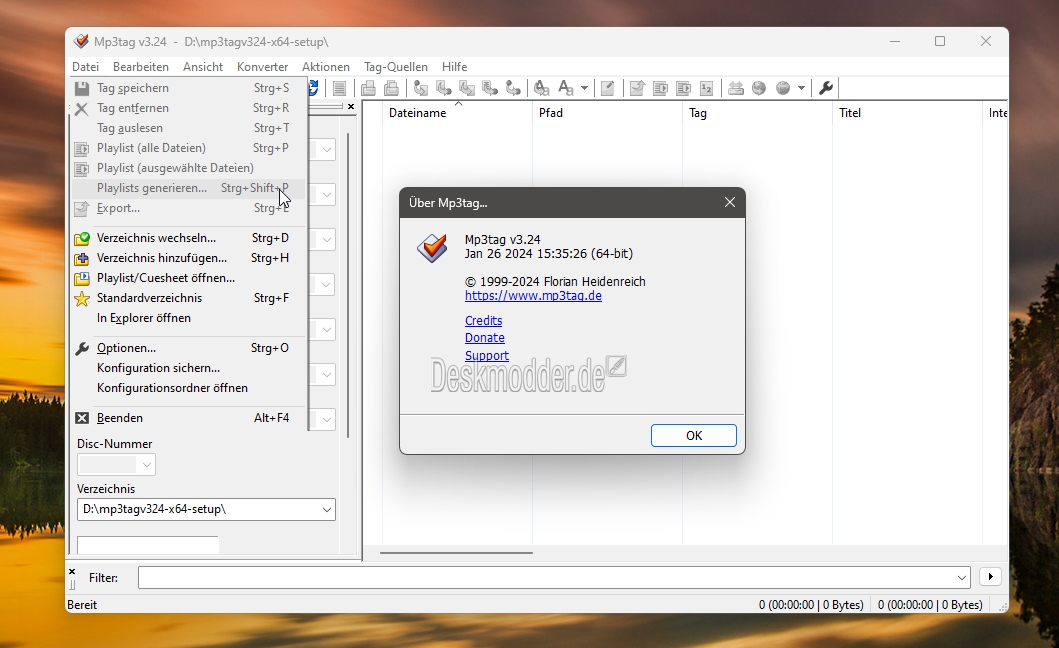Viewport: 1059px width, 648px height.
Task: Click into the Filter text field
Action: 546,578
